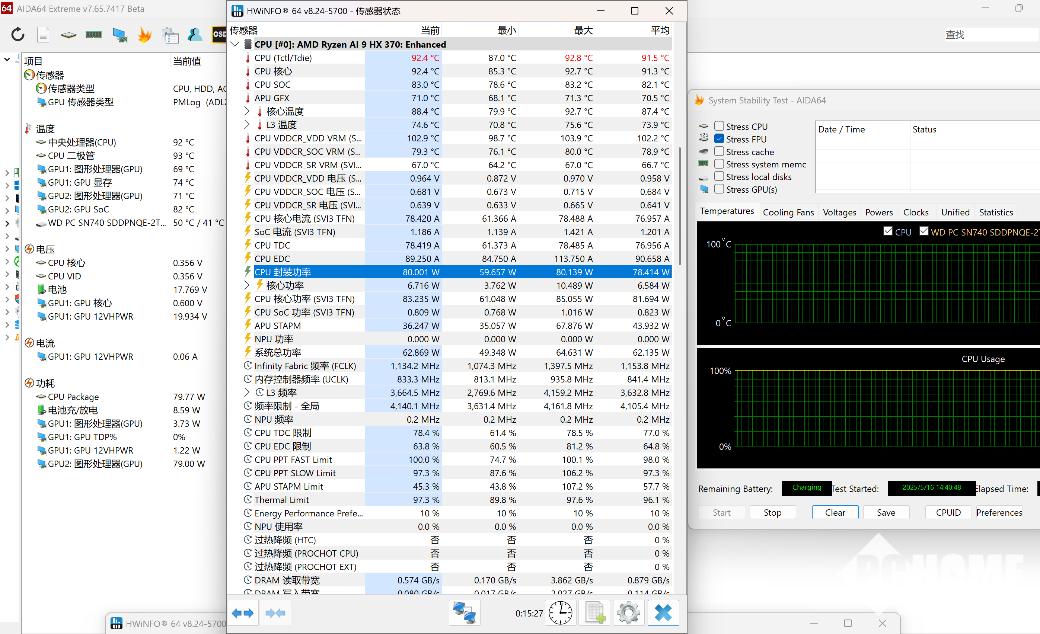Open HWiNFO sensor settings gear icon
This screenshot has width=1040, height=634.
(x=628, y=613)
